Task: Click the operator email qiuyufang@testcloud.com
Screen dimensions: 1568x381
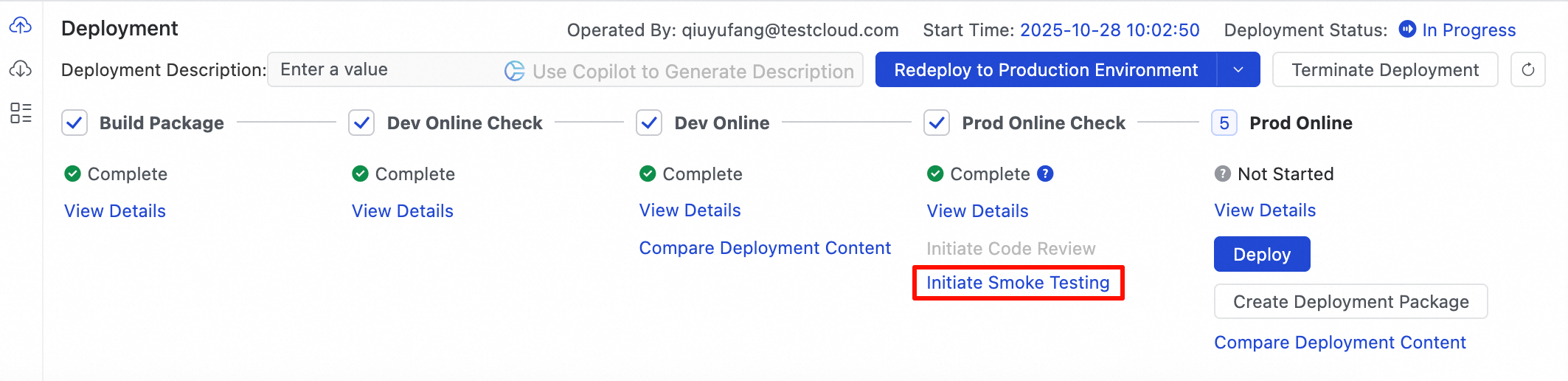Action: click(x=790, y=30)
